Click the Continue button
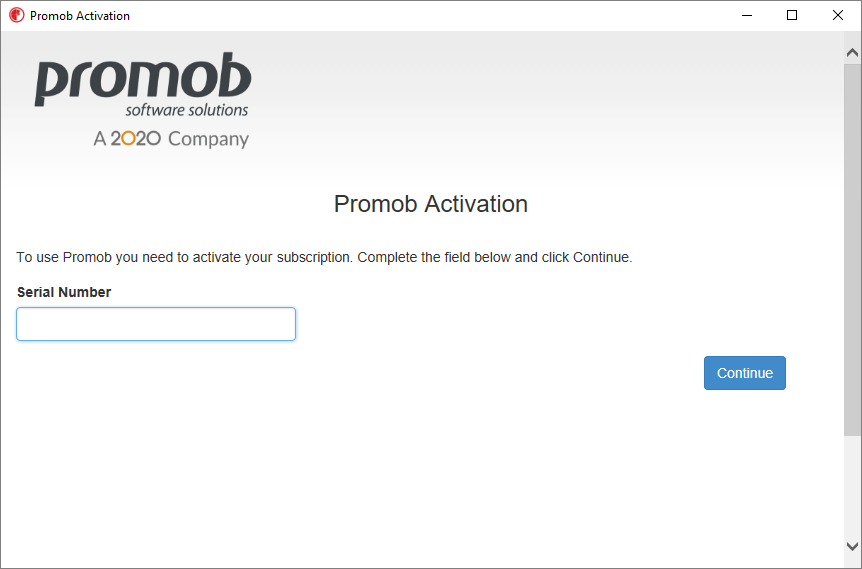Screen dimensions: 862x569 click(744, 373)
